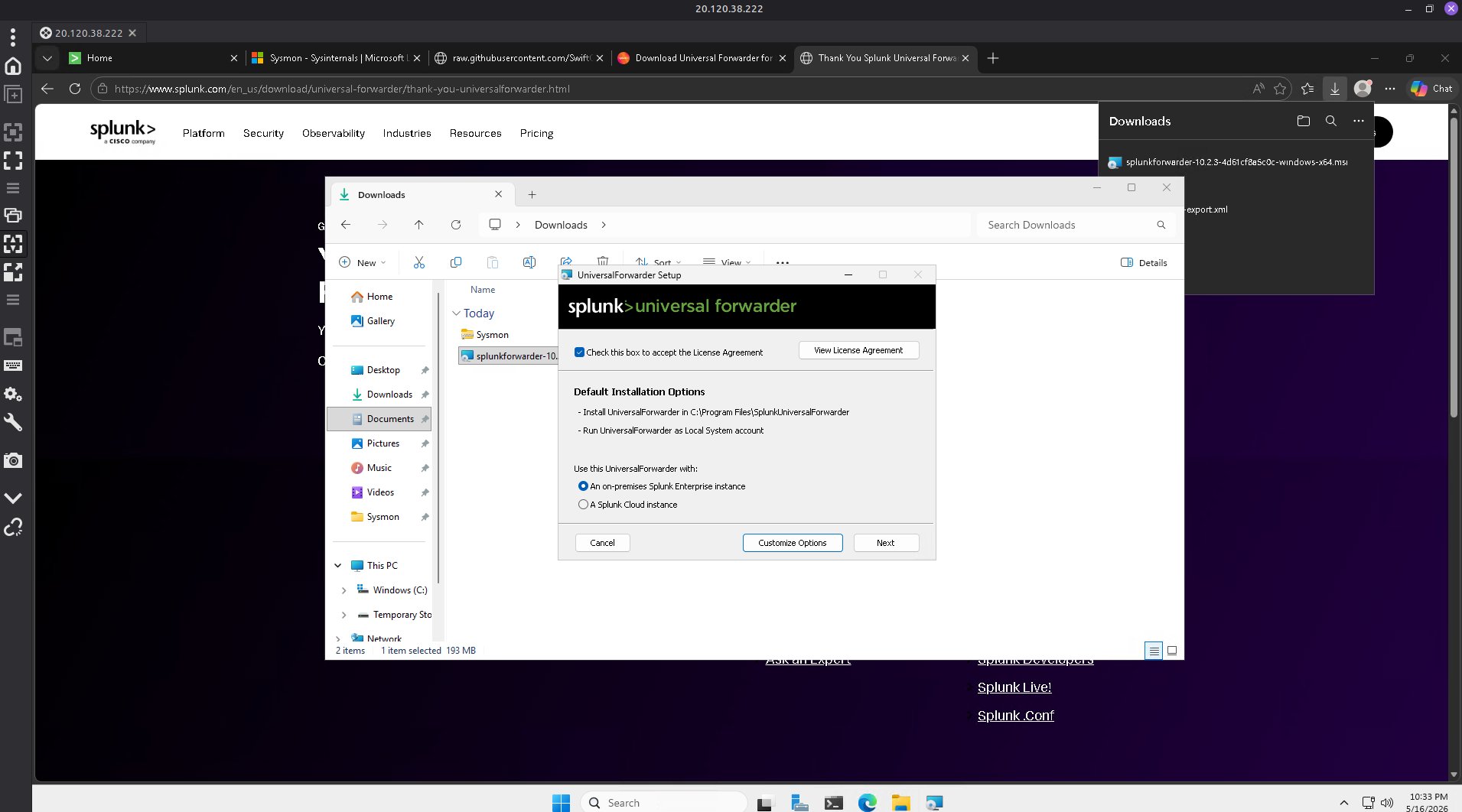Switch to the Home browser tab
The image size is (1462, 812).
click(153, 58)
